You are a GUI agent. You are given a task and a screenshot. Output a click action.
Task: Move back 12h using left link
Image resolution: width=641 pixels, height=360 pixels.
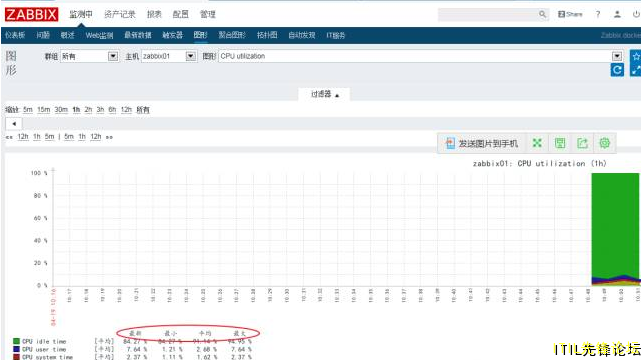[23, 137]
